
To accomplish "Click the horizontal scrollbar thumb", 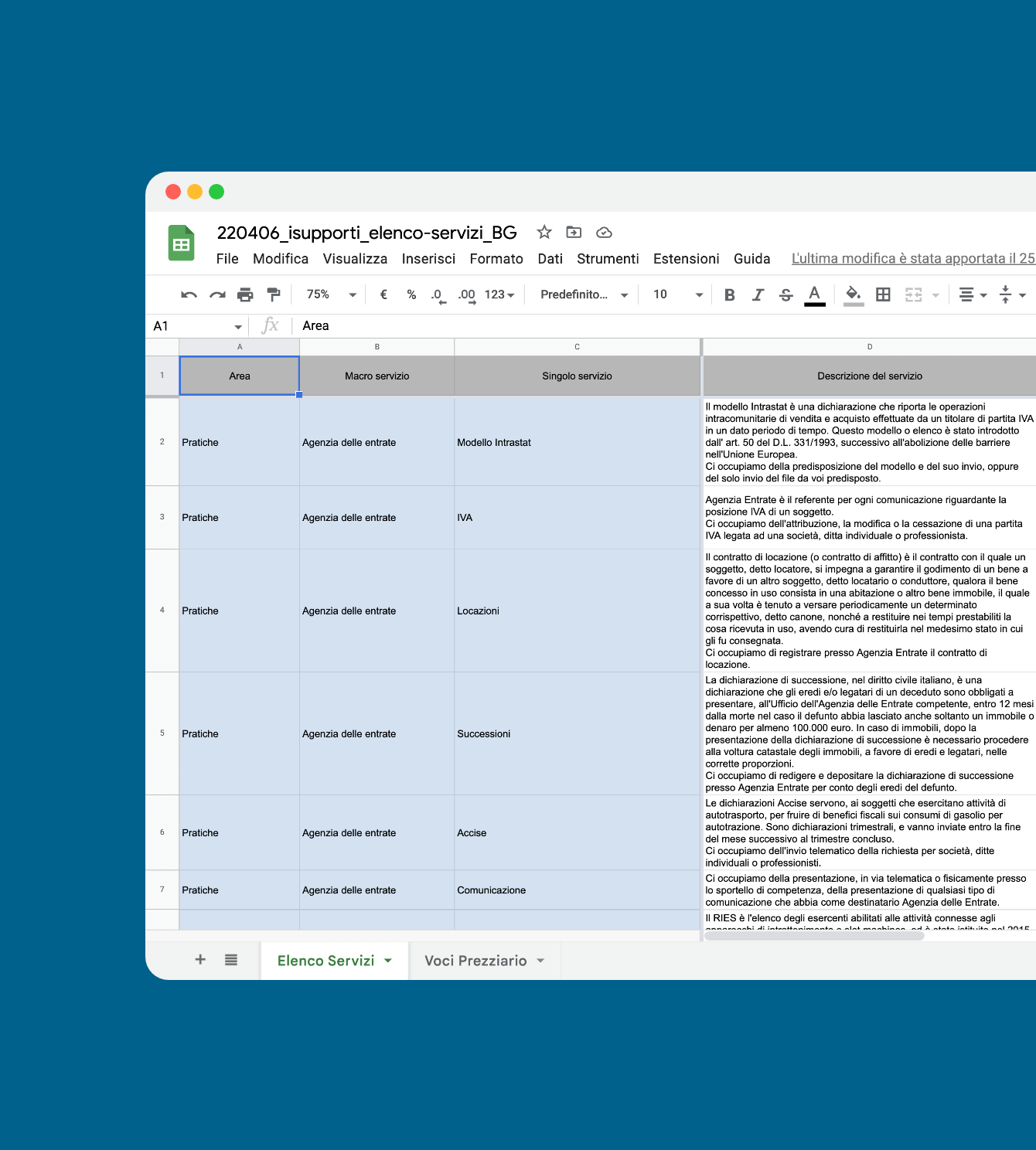I will pyautogui.click(x=814, y=936).
